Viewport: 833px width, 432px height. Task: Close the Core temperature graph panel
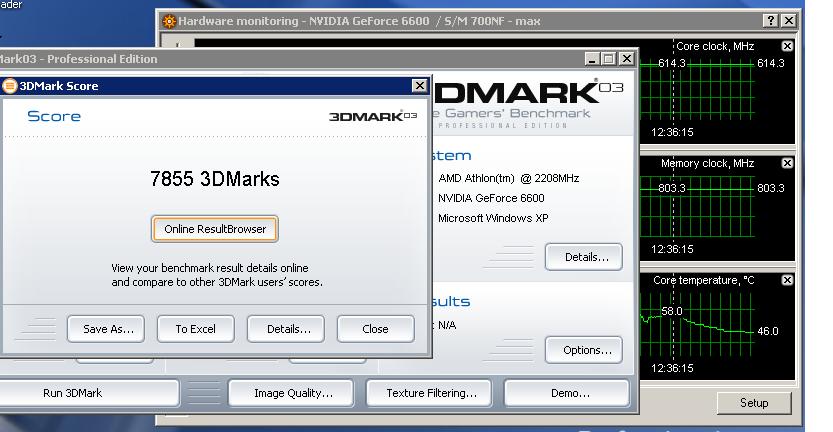pos(787,280)
